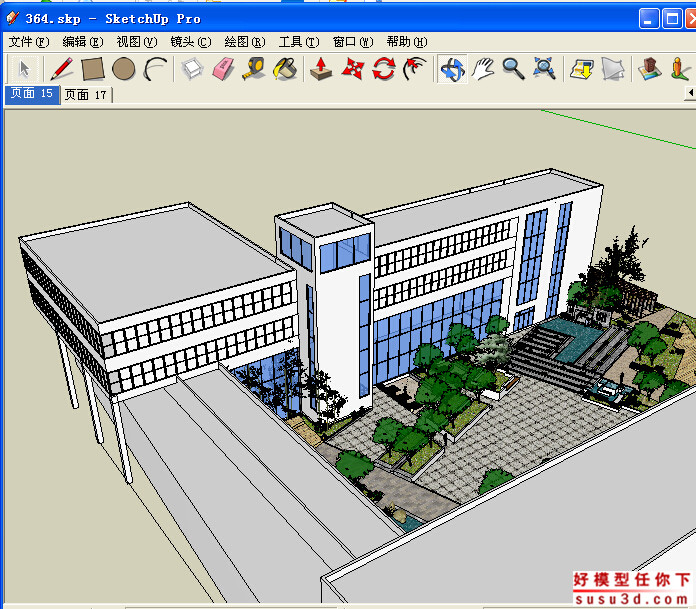Click the Share Model icon
This screenshot has height=609, width=696.
coord(613,69)
